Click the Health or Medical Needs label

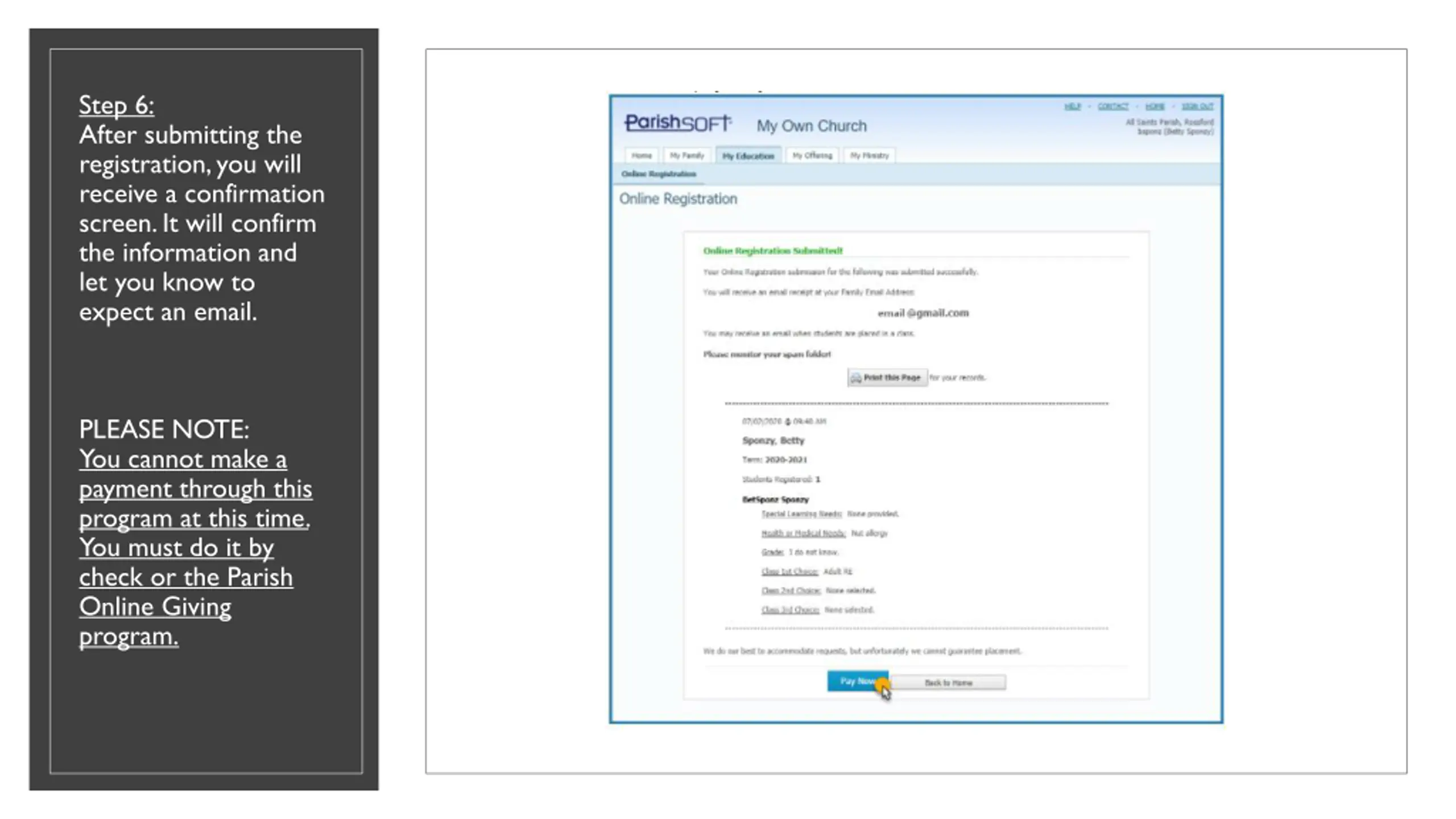[x=804, y=533]
